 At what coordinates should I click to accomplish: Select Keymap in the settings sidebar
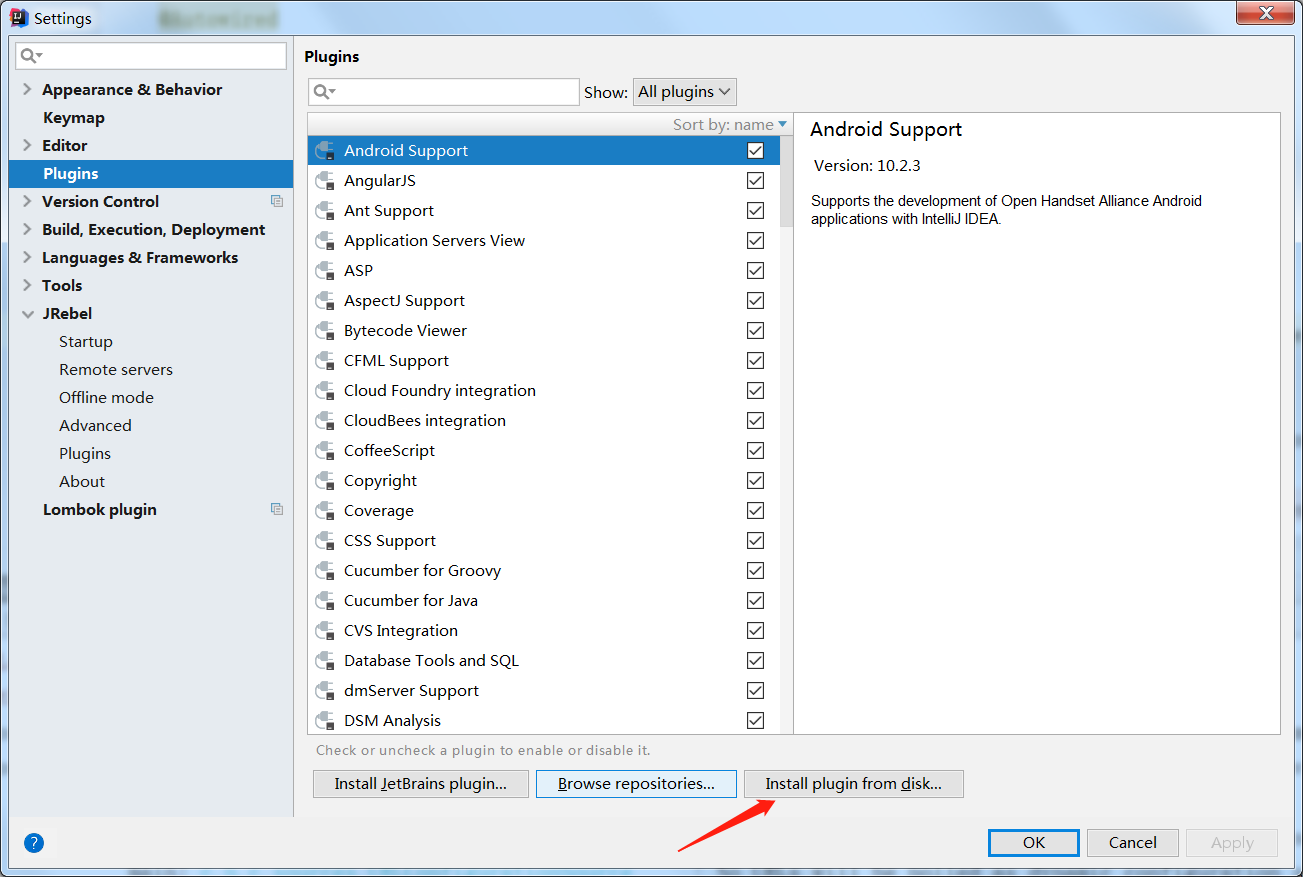(74, 117)
